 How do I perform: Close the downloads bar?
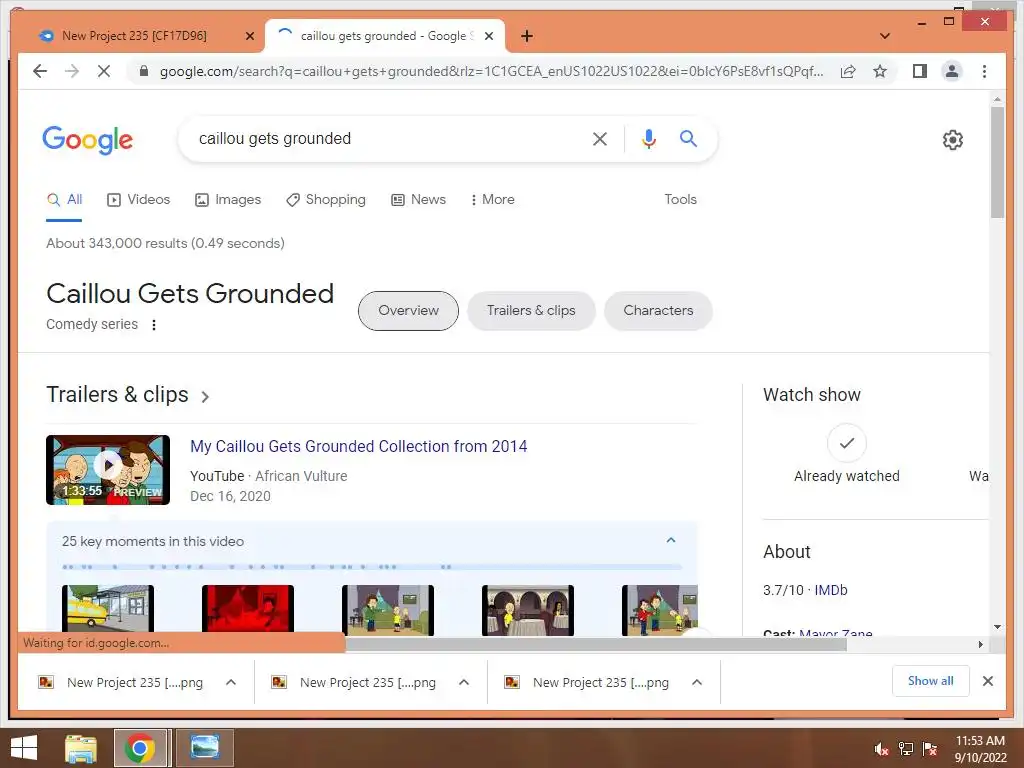(987, 681)
